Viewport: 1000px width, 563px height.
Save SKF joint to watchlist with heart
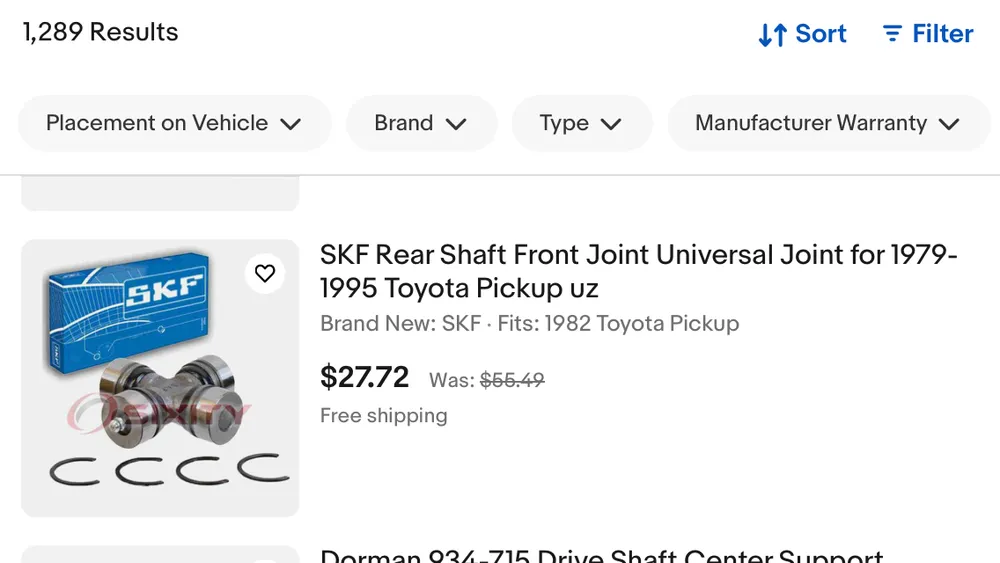(265, 273)
